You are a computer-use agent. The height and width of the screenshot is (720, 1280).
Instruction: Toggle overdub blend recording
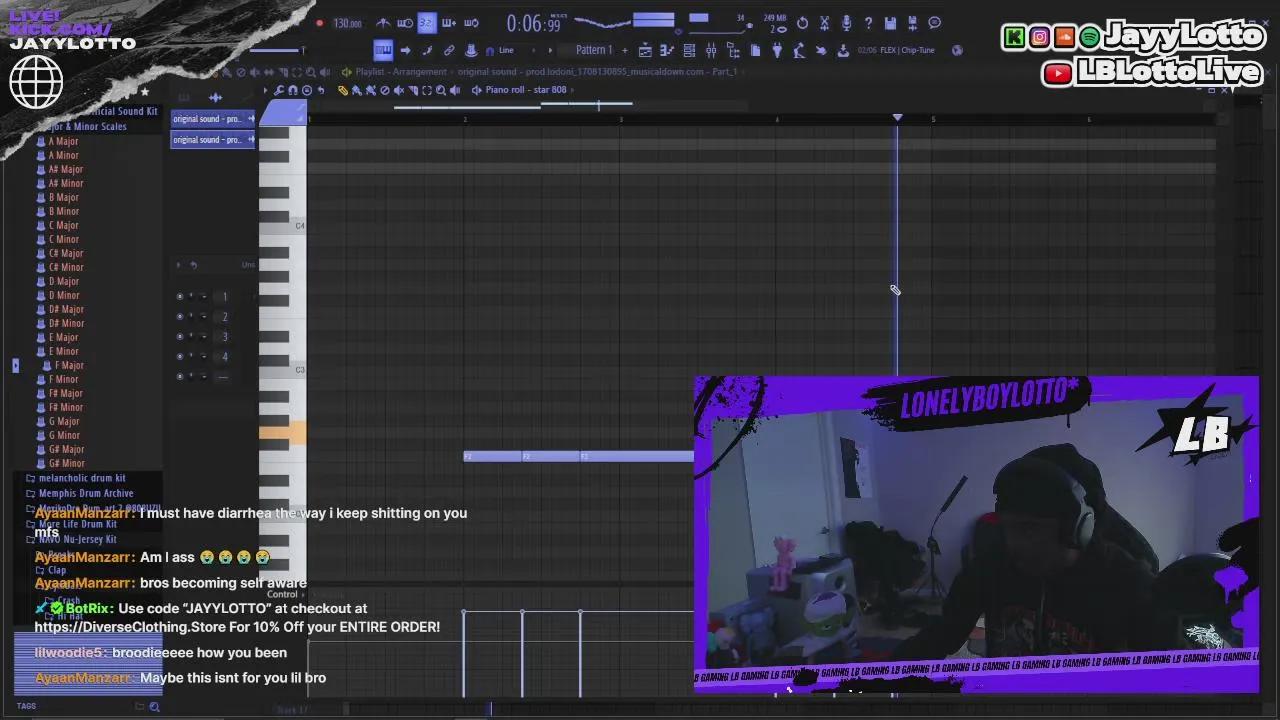point(449,23)
